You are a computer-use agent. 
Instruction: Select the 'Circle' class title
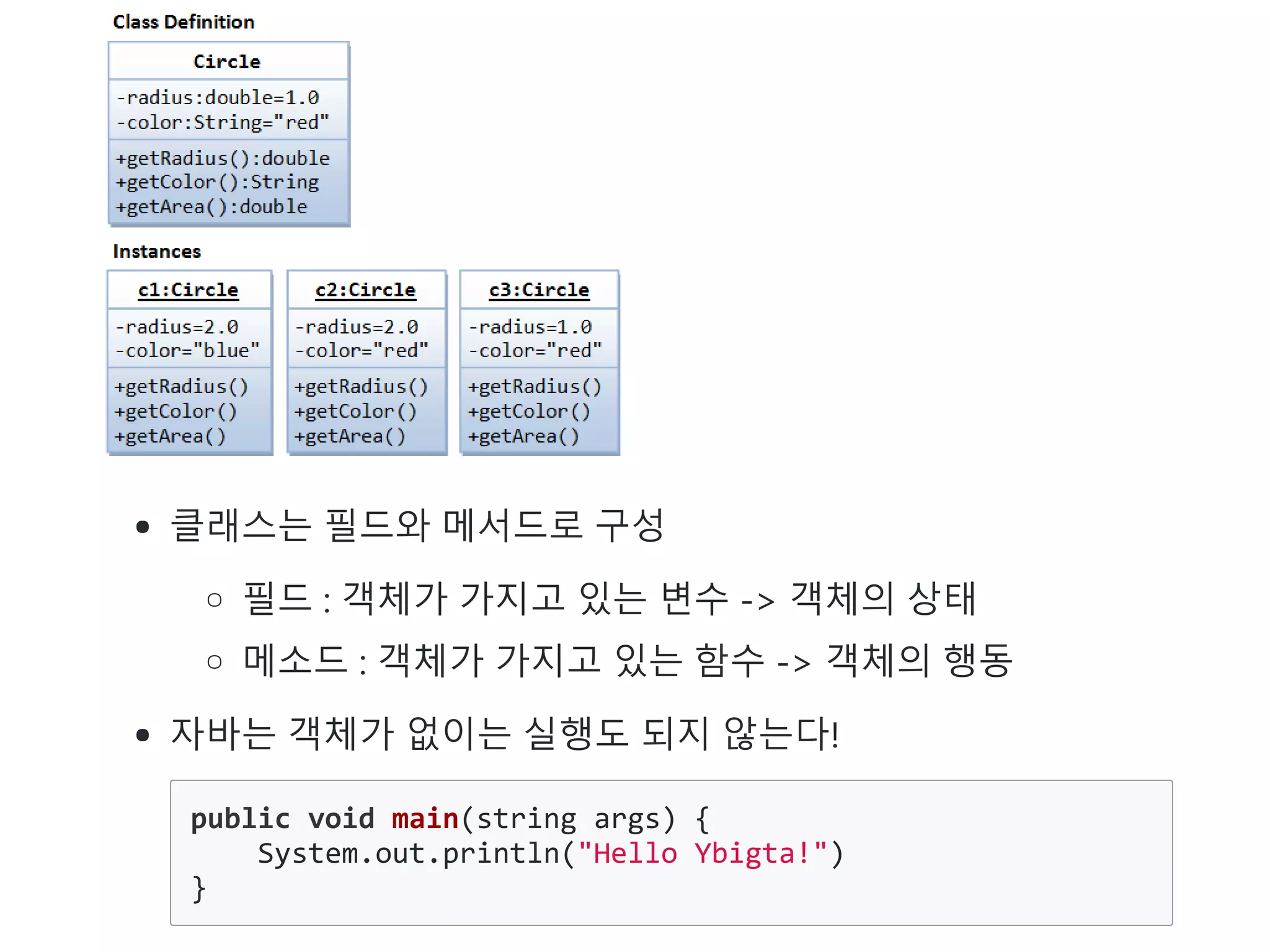coord(227,61)
